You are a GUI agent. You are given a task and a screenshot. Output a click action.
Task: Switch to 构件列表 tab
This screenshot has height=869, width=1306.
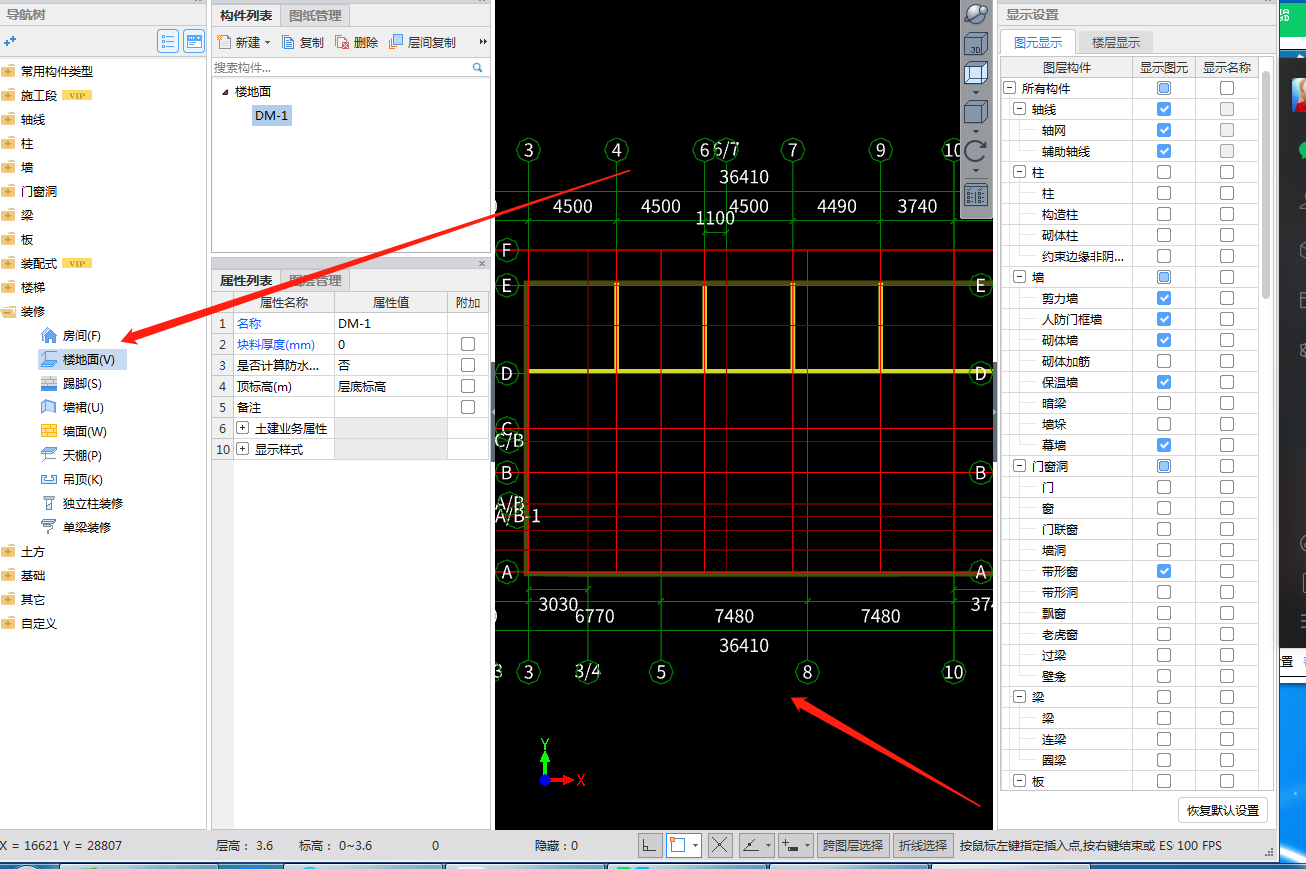pos(246,16)
